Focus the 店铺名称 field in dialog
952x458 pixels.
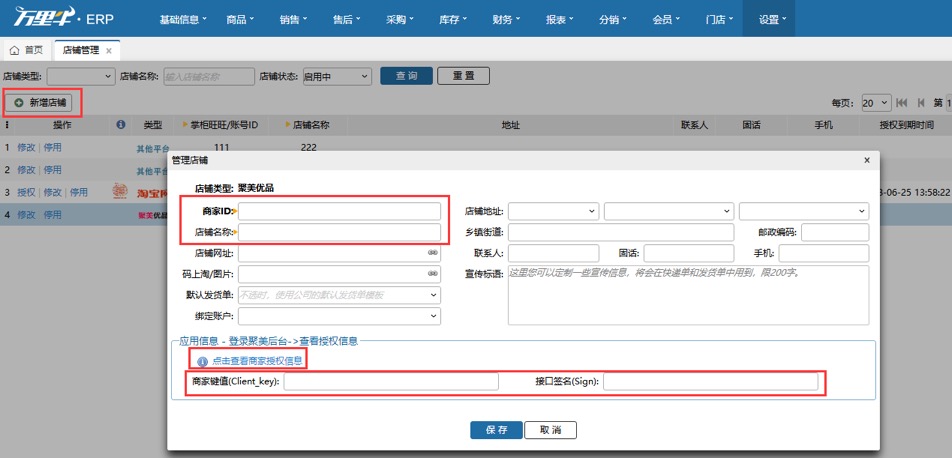pos(339,232)
